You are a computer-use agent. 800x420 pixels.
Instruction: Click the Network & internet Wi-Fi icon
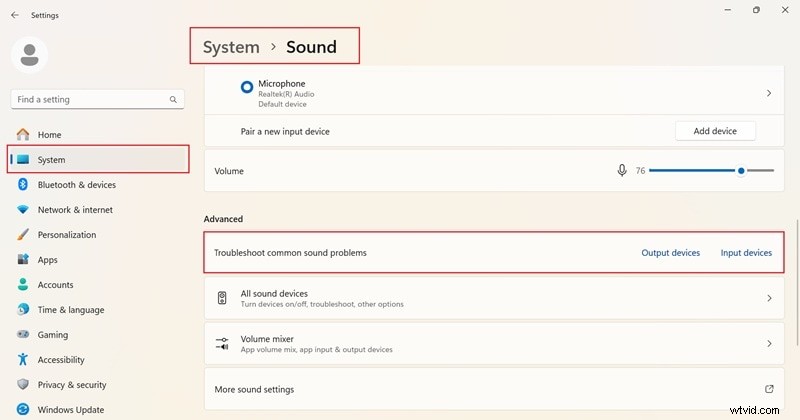coord(22,210)
